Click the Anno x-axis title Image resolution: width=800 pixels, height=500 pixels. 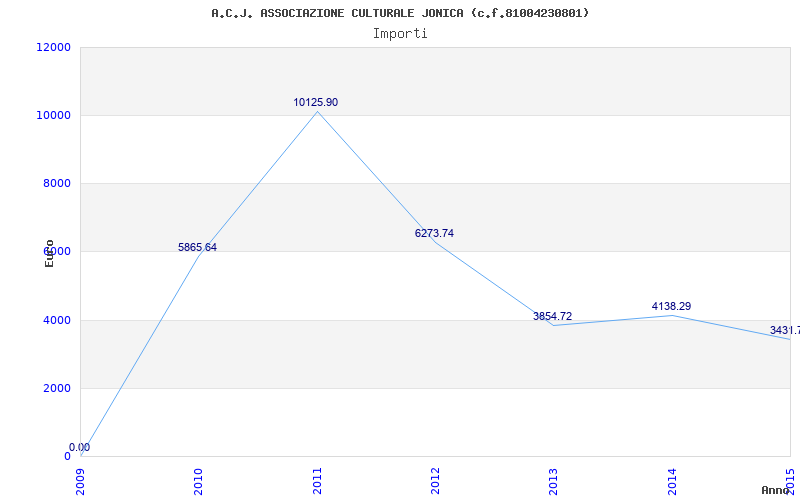coord(776,490)
